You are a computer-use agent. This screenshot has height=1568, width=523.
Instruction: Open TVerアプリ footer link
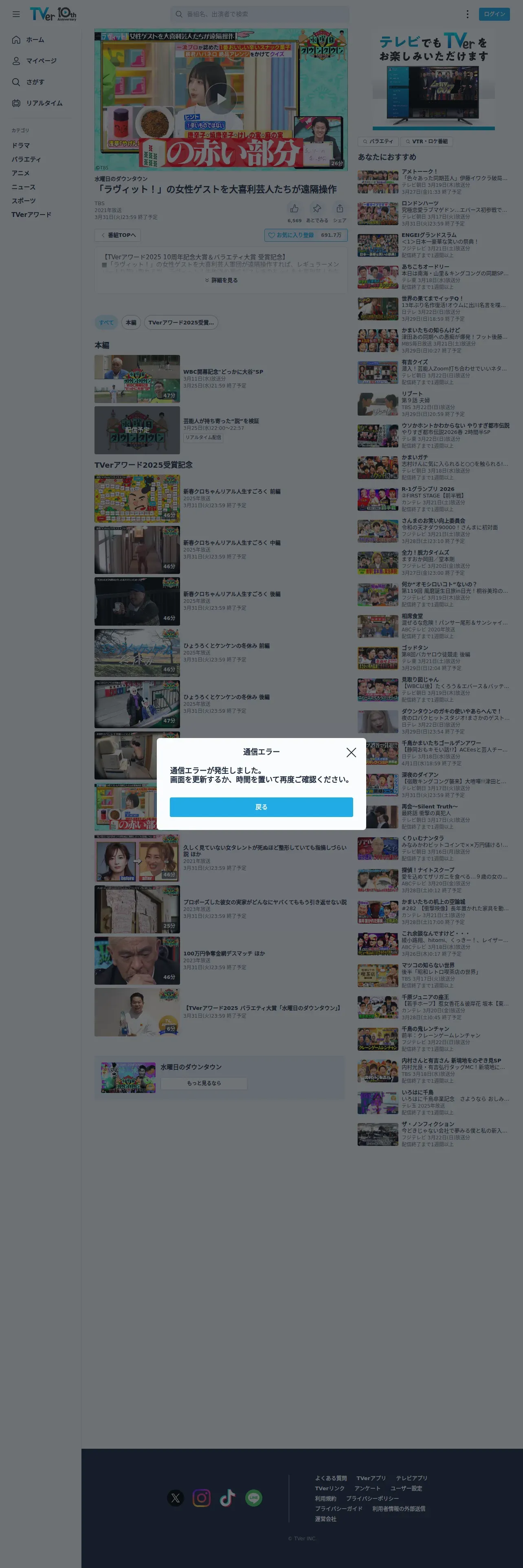(x=371, y=1478)
